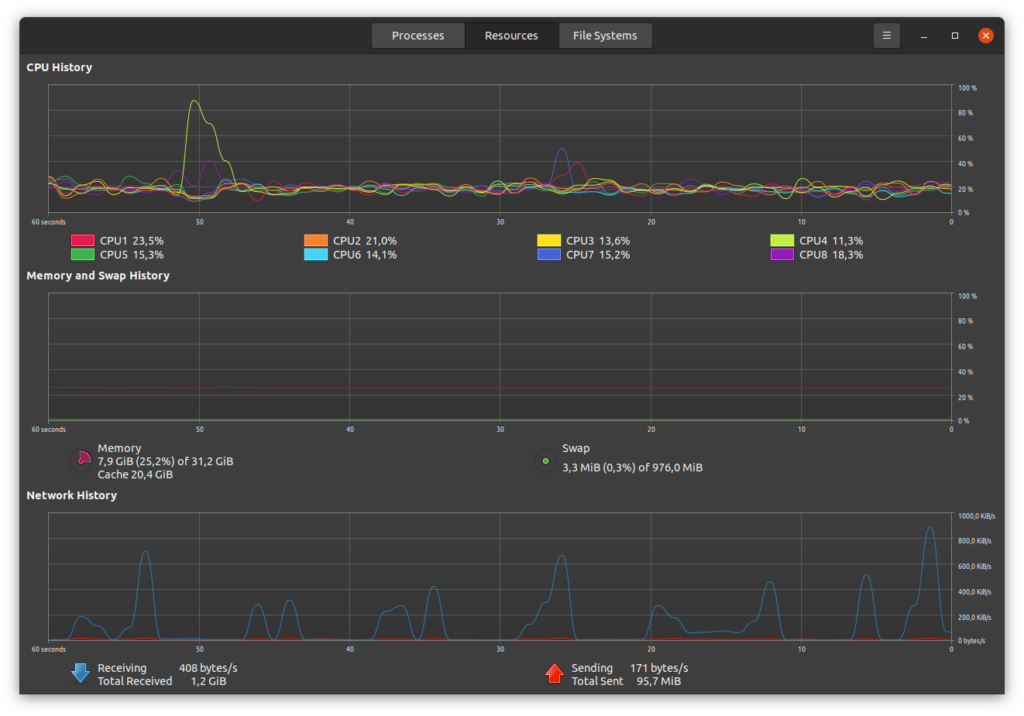Screen dimensions: 1024x716
Task: Select the CPU2 21,0% label
Action: tap(365, 241)
